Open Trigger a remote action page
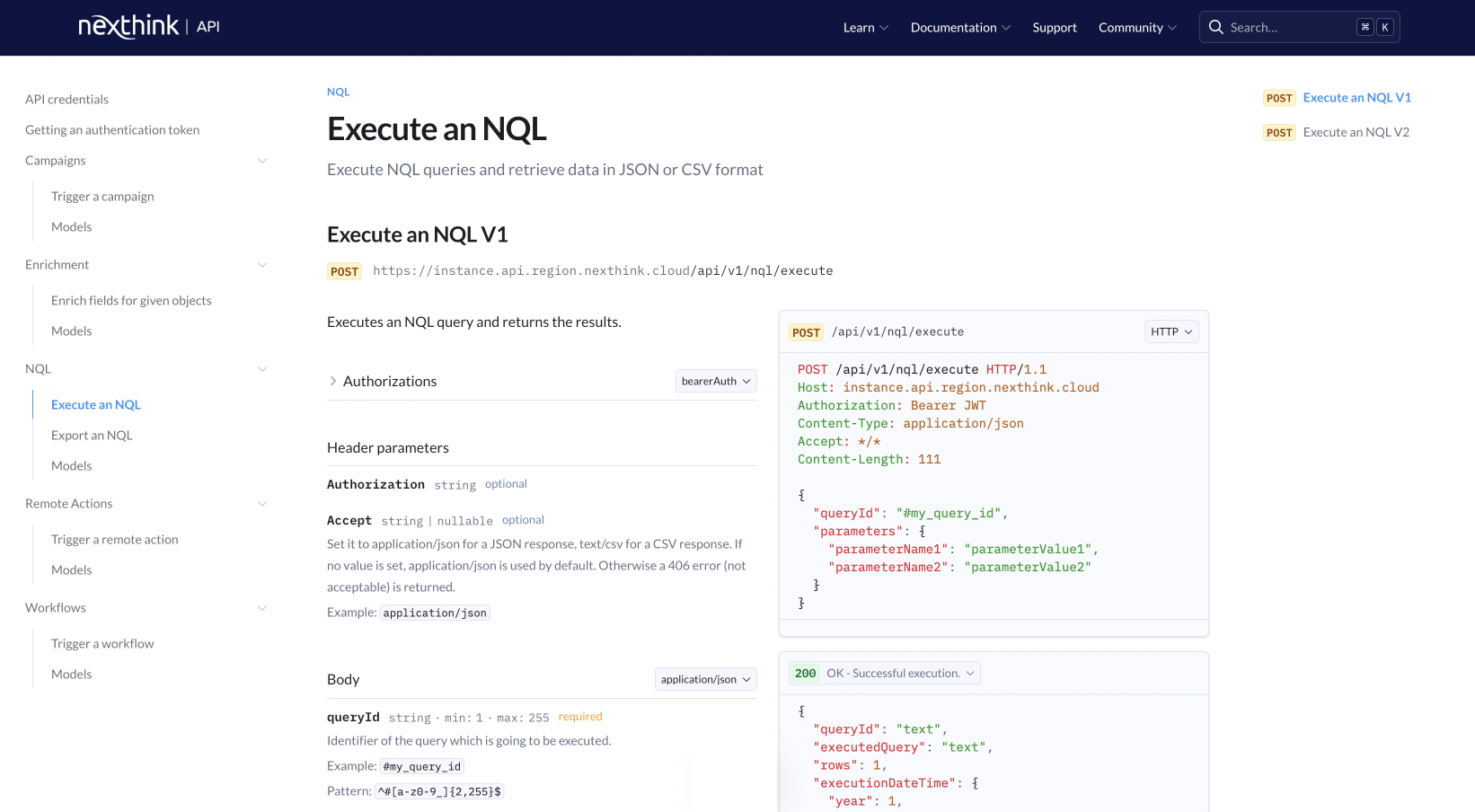The width and height of the screenshot is (1475, 812). 115,540
